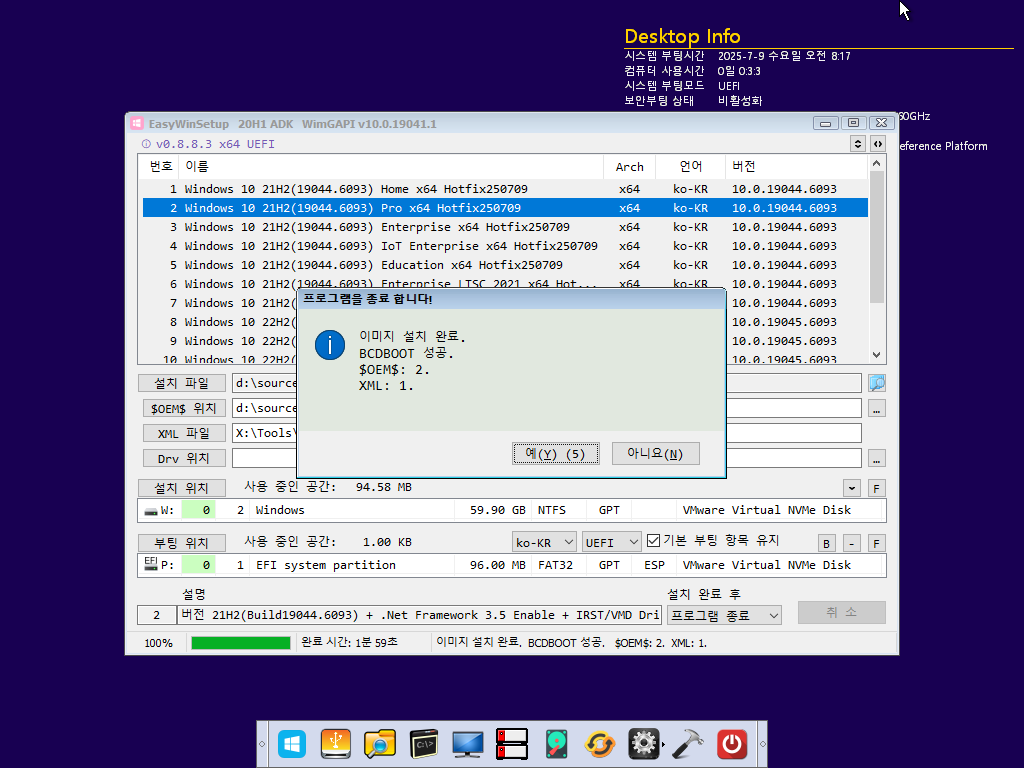
Task: Click the 아니오(N) button in dialog
Action: pyautogui.click(x=656, y=453)
